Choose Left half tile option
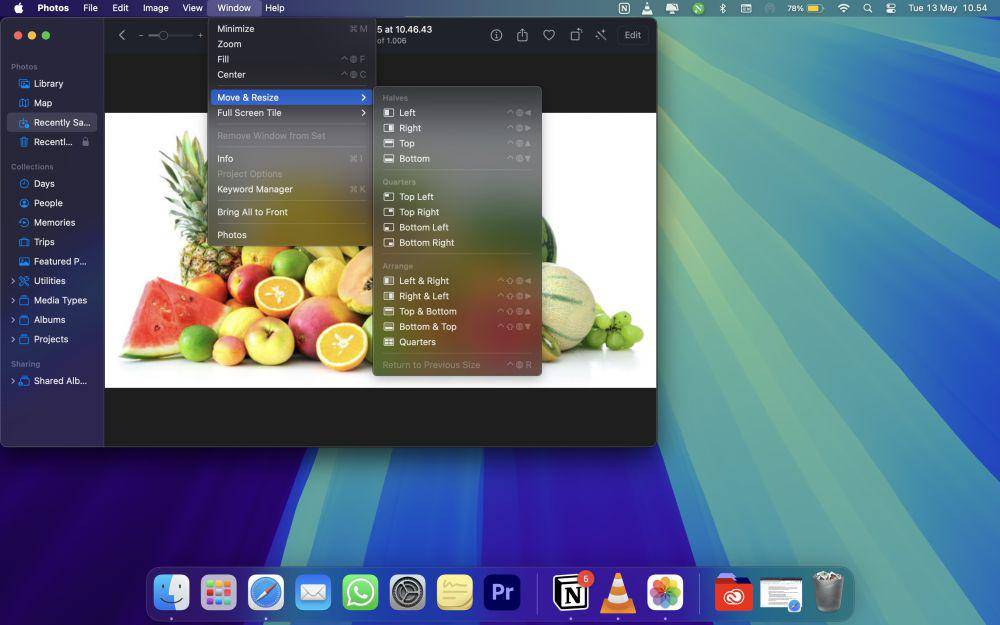 tap(457, 113)
